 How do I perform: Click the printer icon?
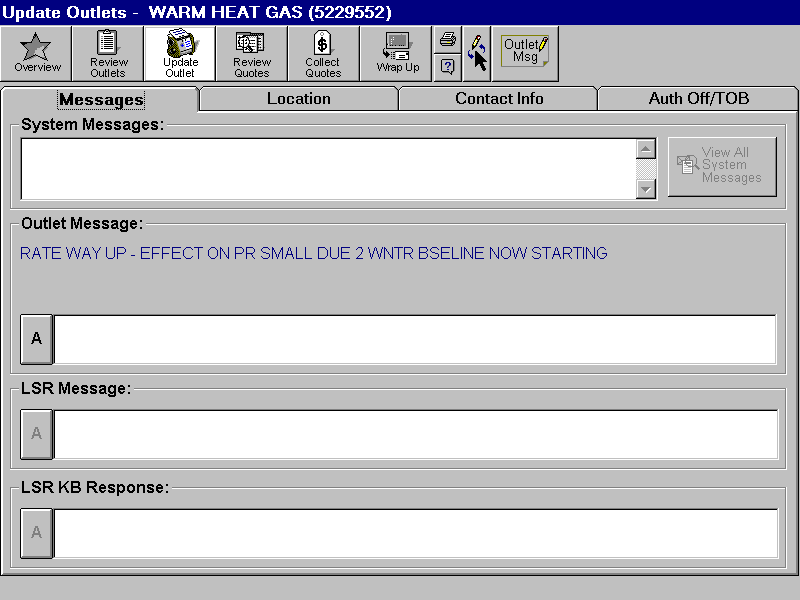(x=447, y=39)
